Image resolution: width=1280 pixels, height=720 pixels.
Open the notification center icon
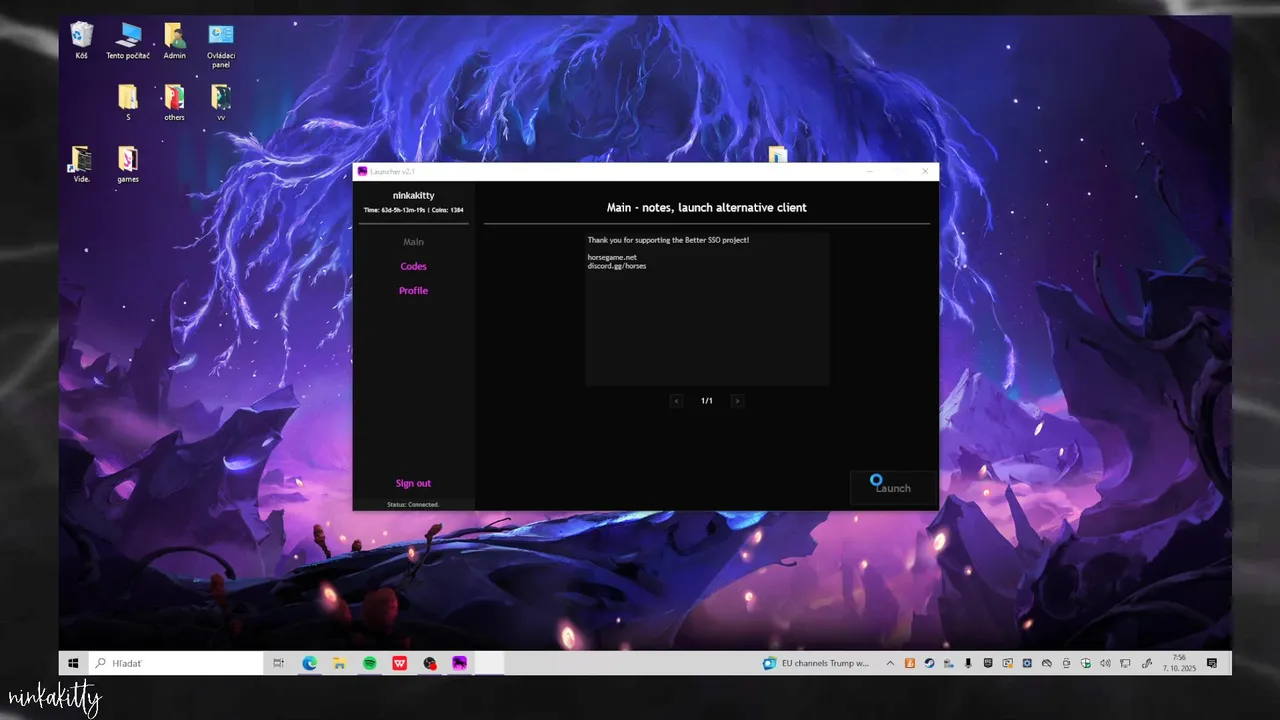coord(1211,663)
